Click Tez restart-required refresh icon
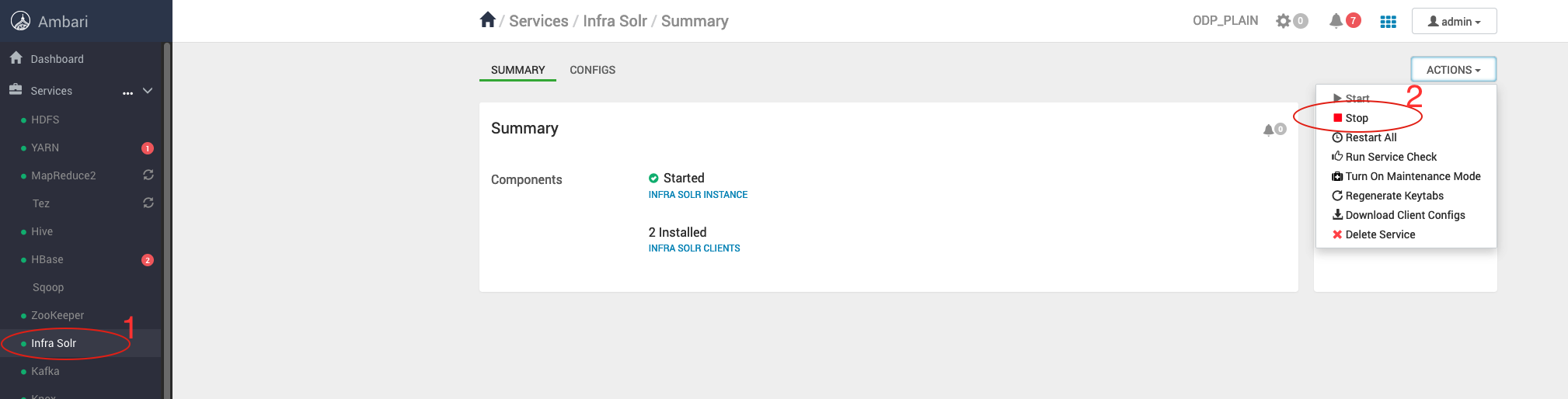 [148, 203]
